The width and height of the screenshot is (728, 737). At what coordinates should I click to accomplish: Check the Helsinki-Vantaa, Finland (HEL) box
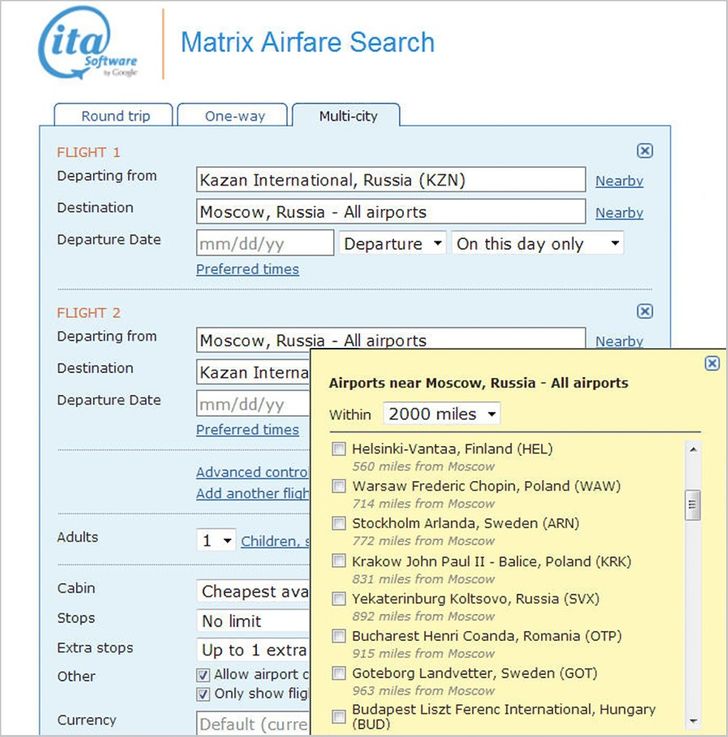340,449
